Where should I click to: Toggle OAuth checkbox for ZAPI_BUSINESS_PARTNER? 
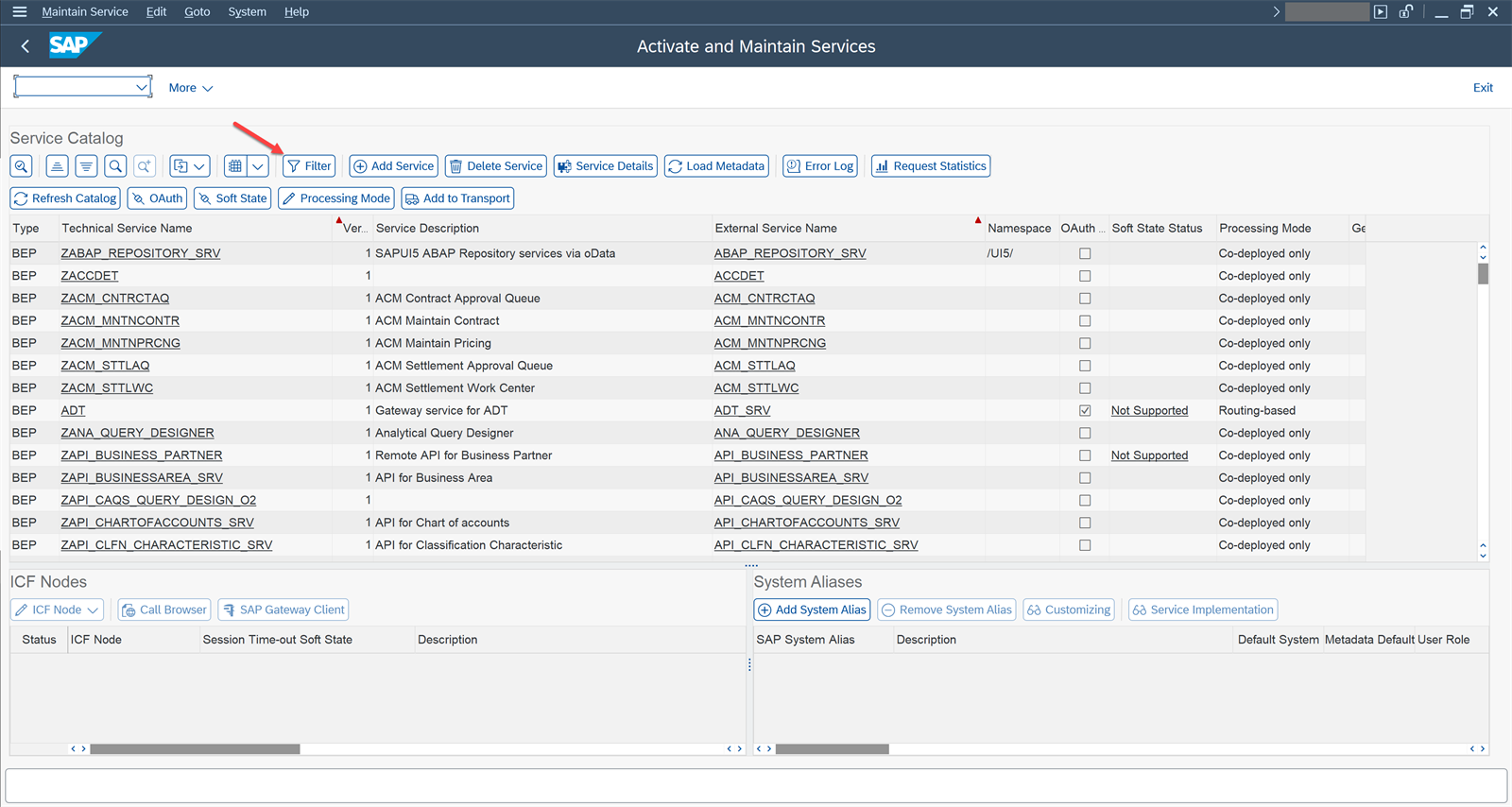[x=1085, y=455]
